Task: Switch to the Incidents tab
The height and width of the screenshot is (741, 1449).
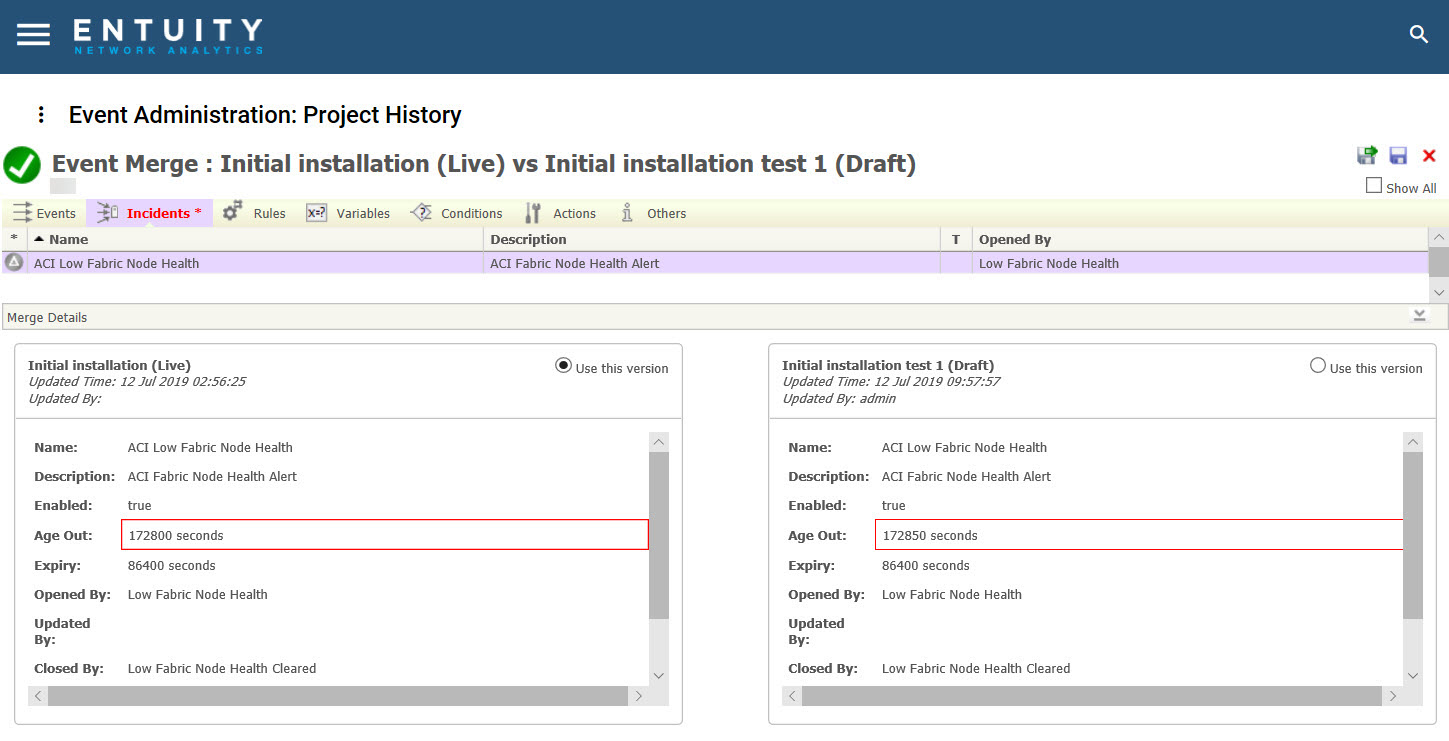Action: [150, 213]
